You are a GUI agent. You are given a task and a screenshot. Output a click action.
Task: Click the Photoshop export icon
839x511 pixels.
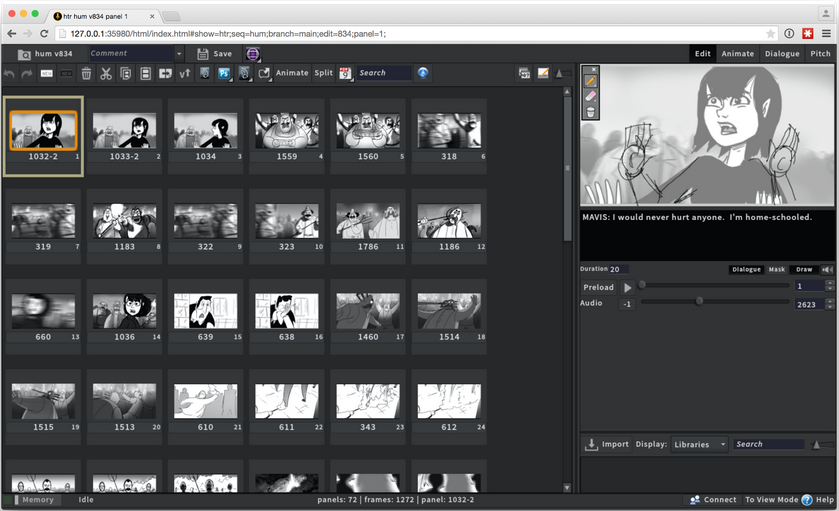[224, 73]
